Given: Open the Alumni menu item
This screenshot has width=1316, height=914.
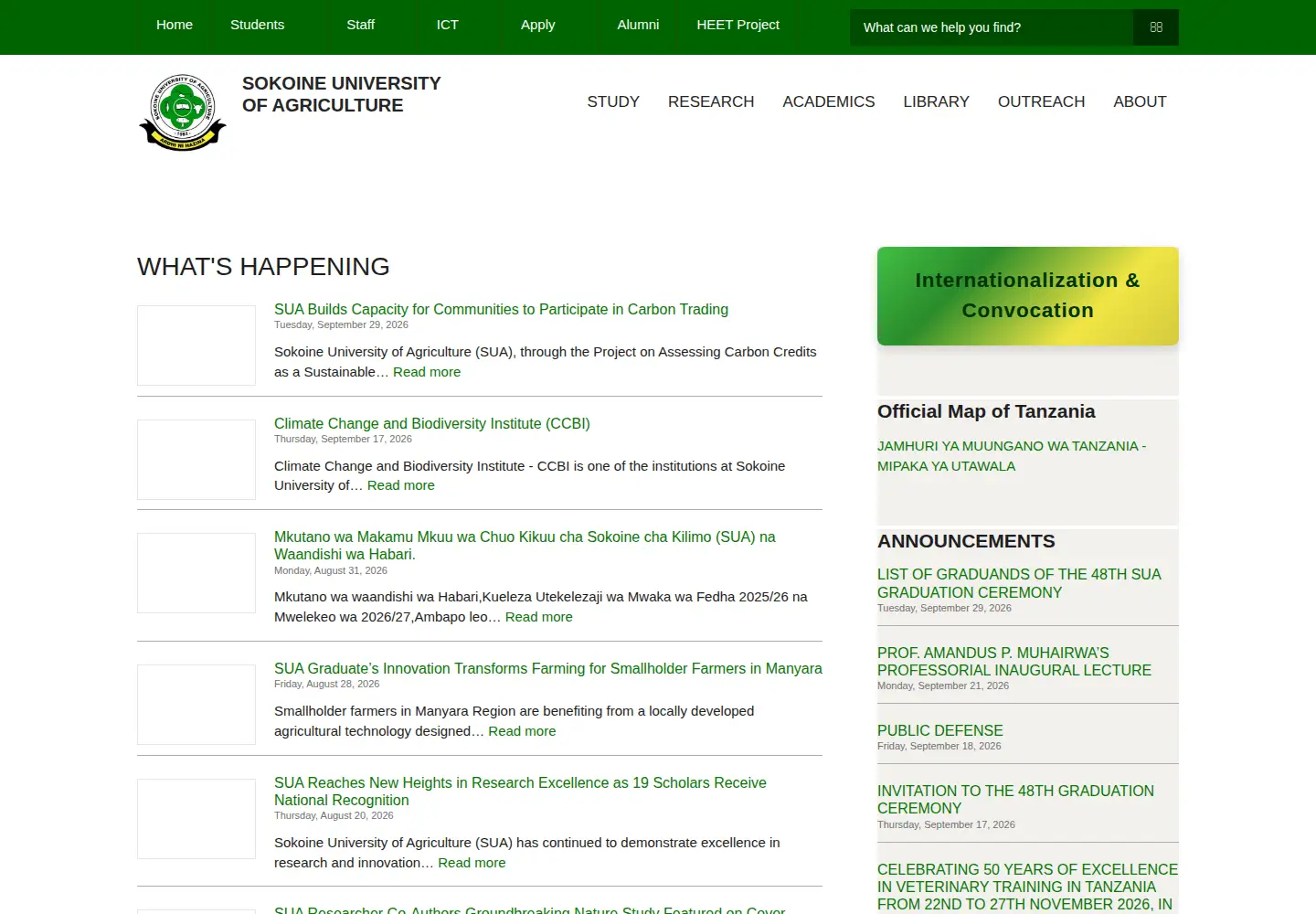Looking at the screenshot, I should (638, 25).
